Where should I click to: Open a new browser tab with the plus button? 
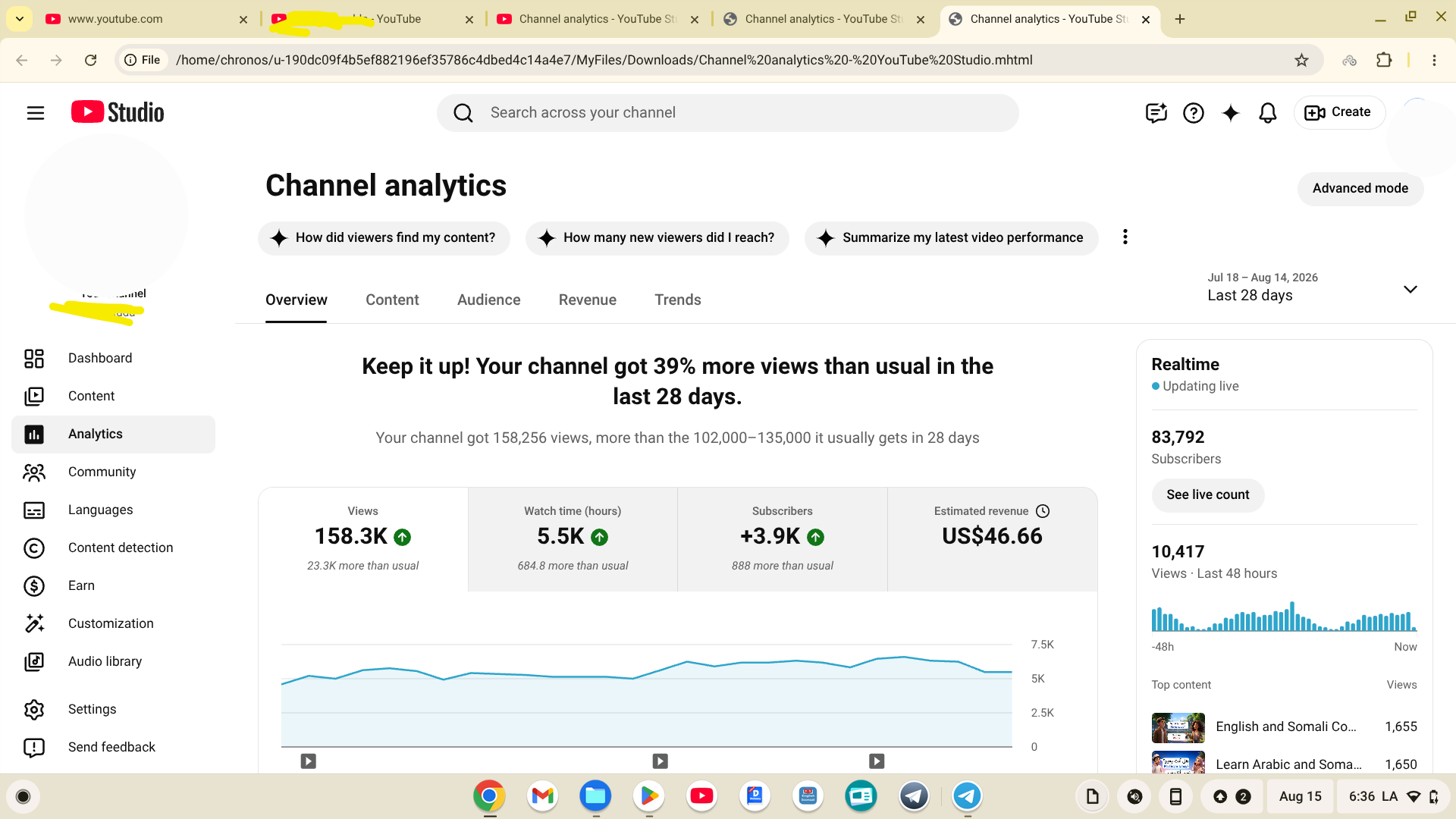pyautogui.click(x=1180, y=19)
